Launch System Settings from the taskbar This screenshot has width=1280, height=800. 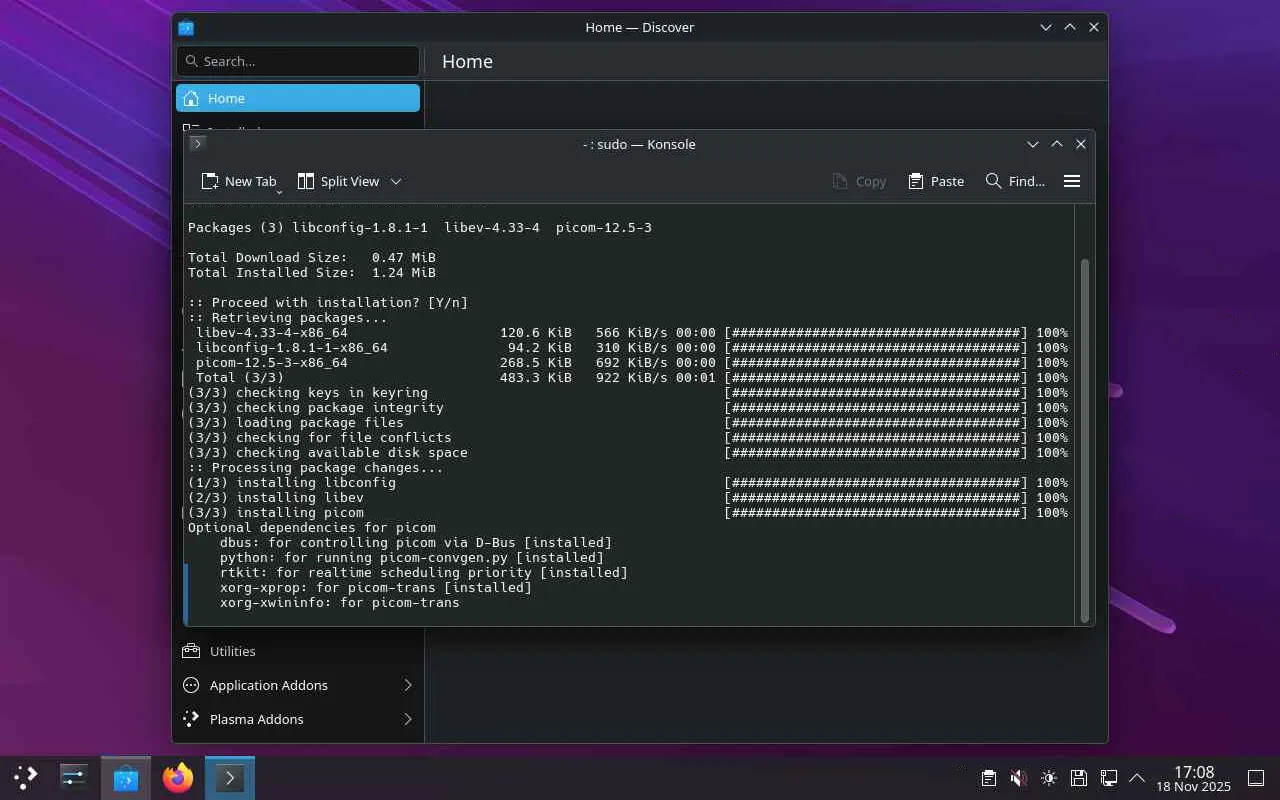(x=74, y=777)
